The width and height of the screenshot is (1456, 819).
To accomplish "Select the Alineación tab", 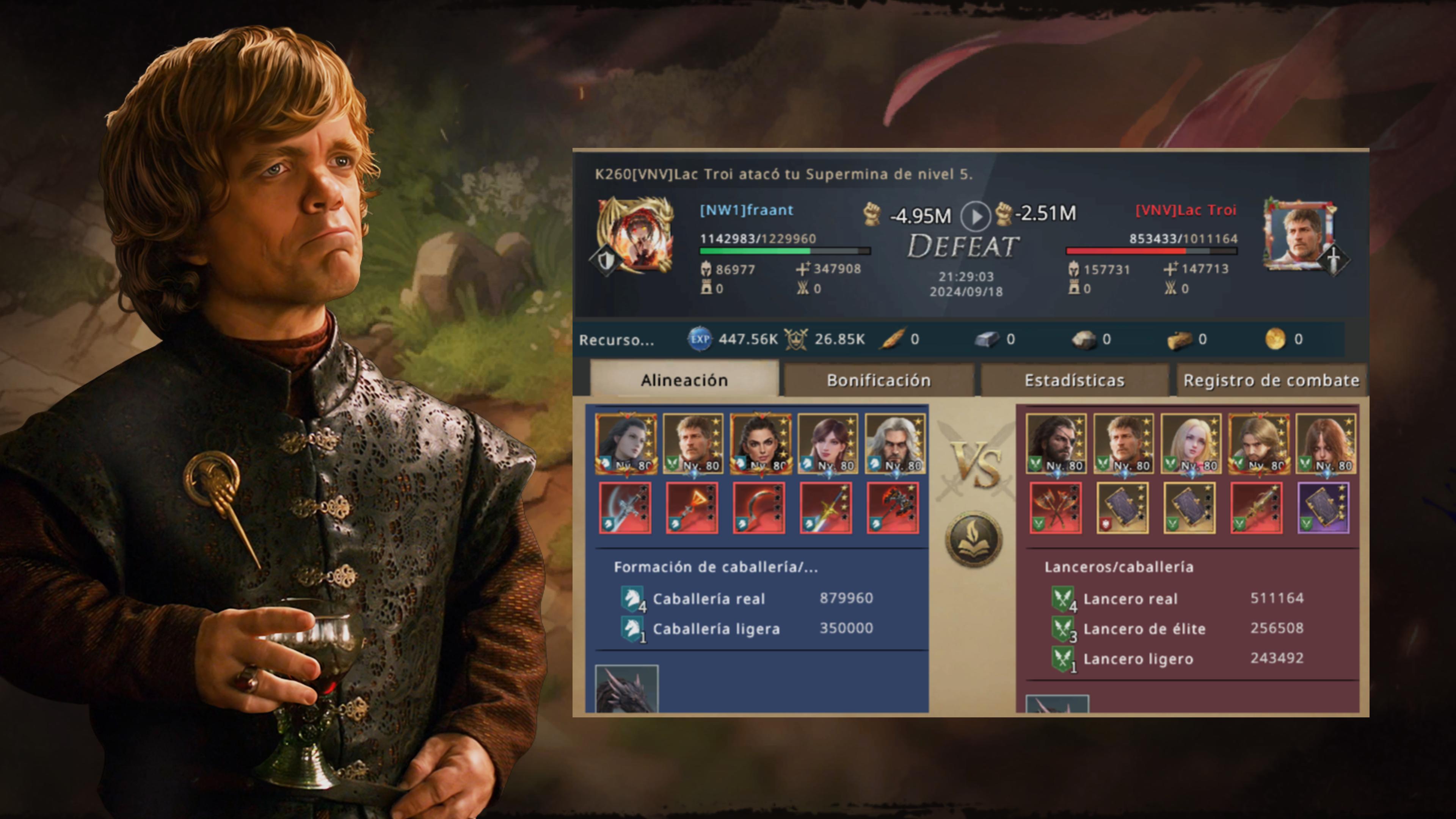I will [x=684, y=379].
